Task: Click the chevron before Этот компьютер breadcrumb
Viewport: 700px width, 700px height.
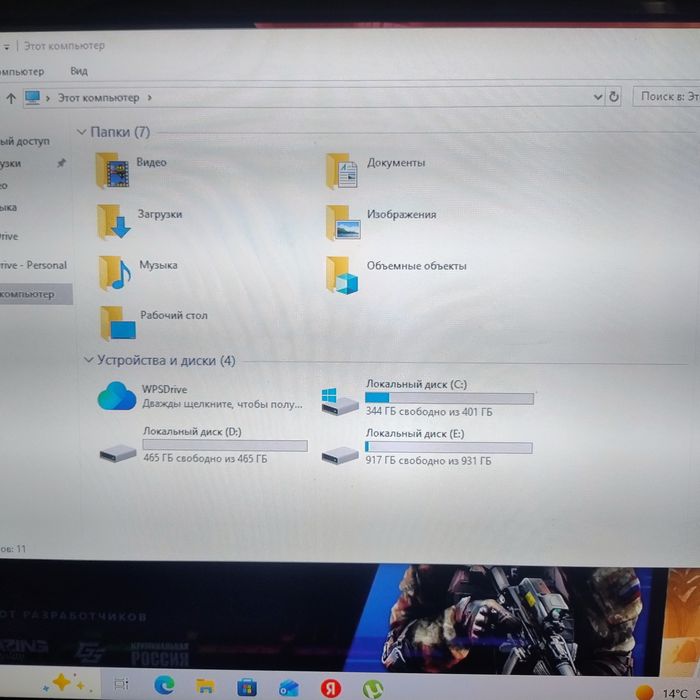Action: pyautogui.click(x=48, y=98)
